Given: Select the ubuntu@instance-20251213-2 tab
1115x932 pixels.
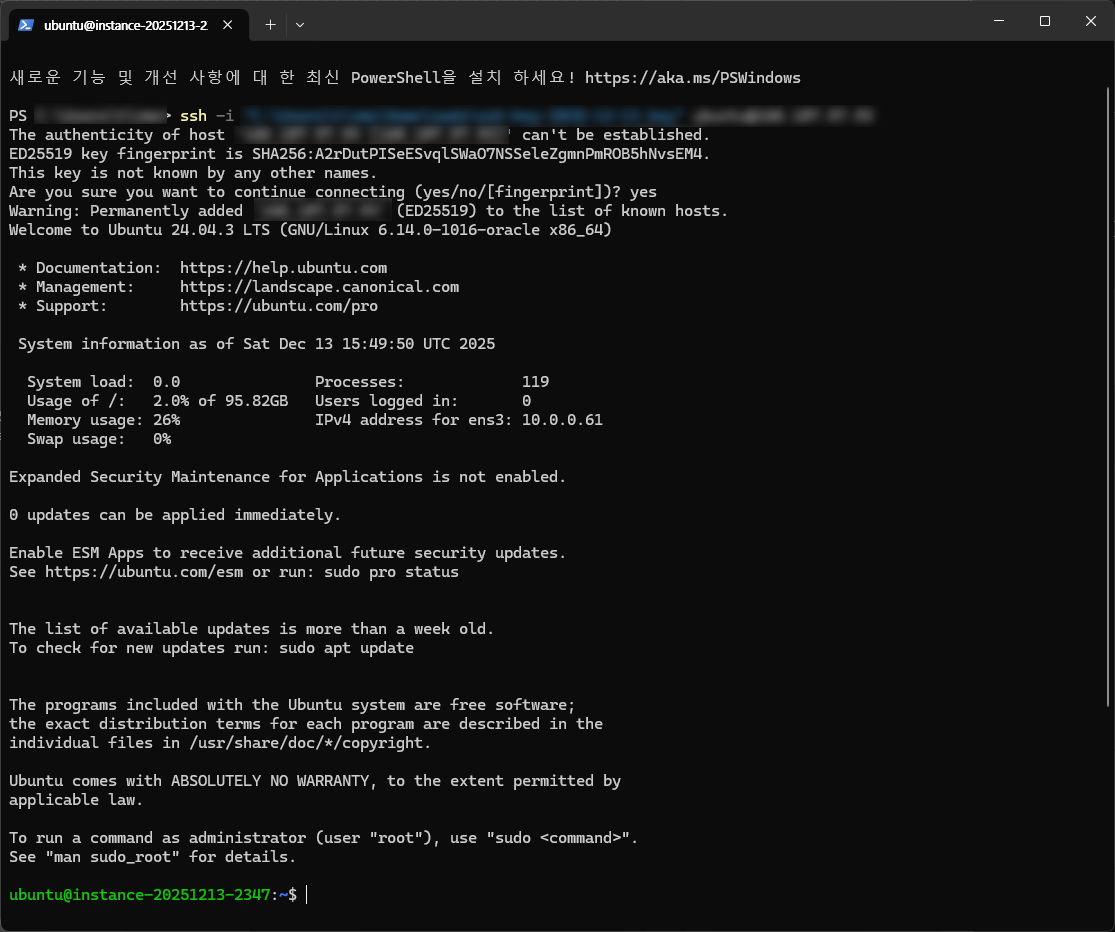Looking at the screenshot, I should pos(129,25).
